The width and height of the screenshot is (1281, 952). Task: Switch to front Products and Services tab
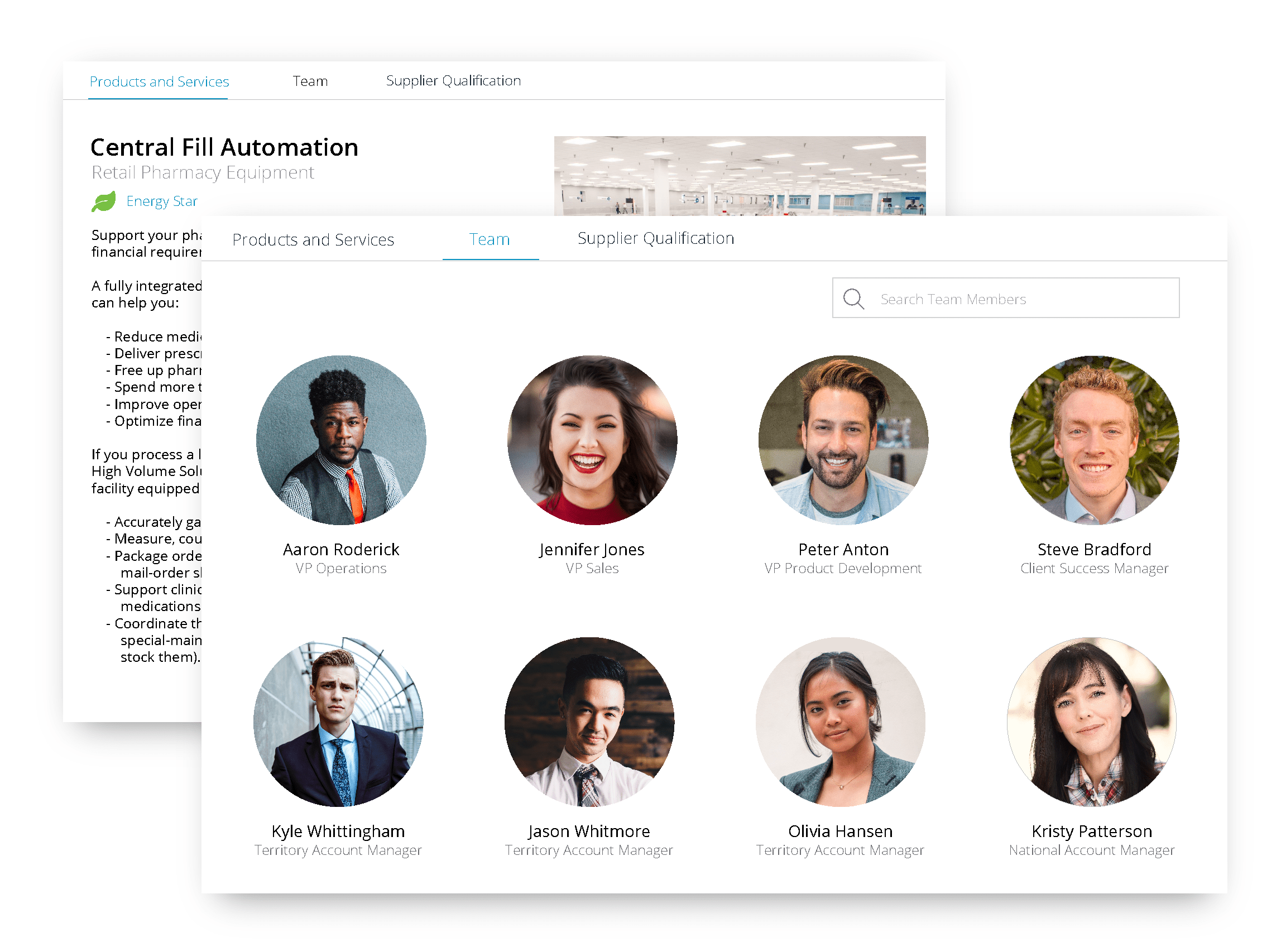coord(313,239)
